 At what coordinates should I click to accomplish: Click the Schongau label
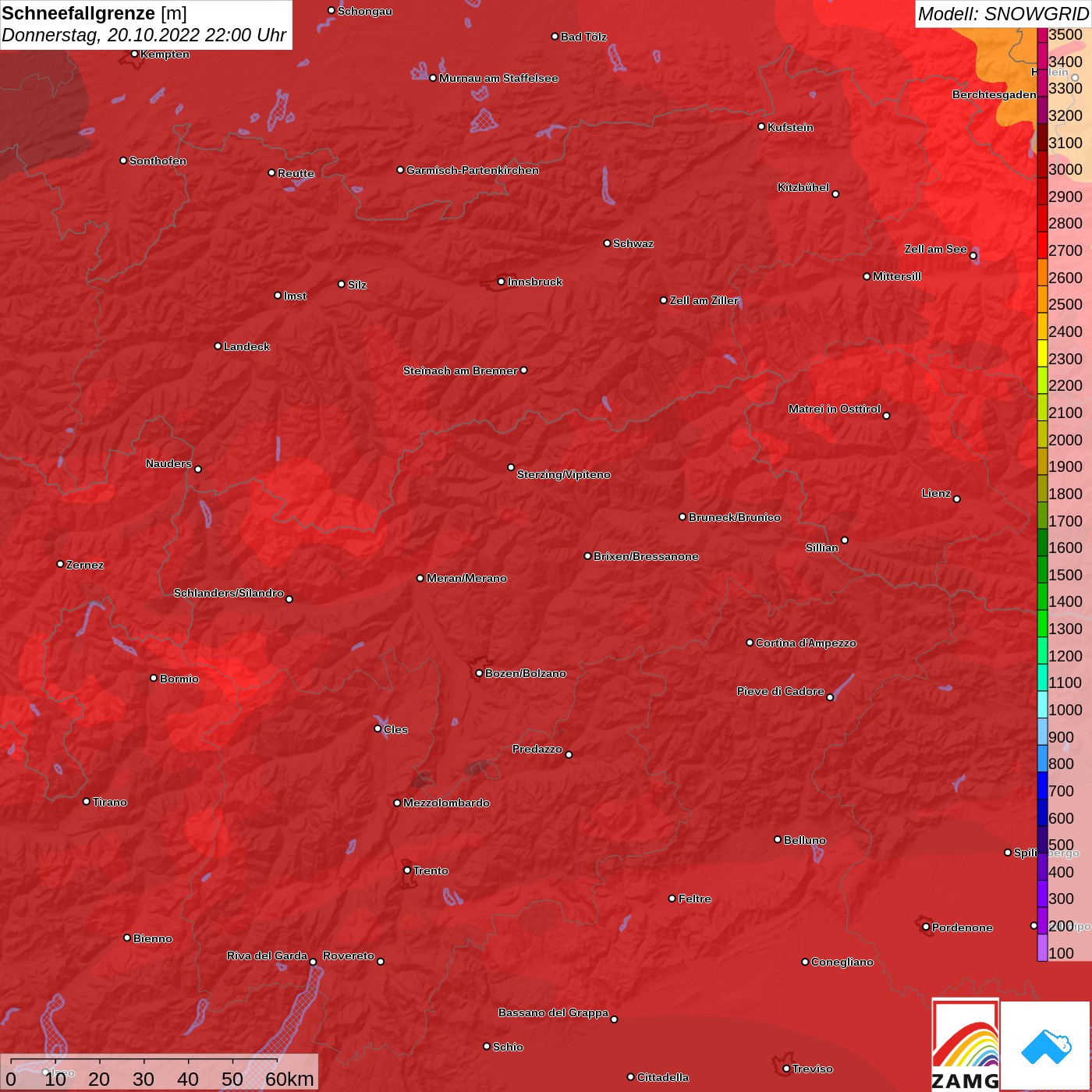(365, 11)
